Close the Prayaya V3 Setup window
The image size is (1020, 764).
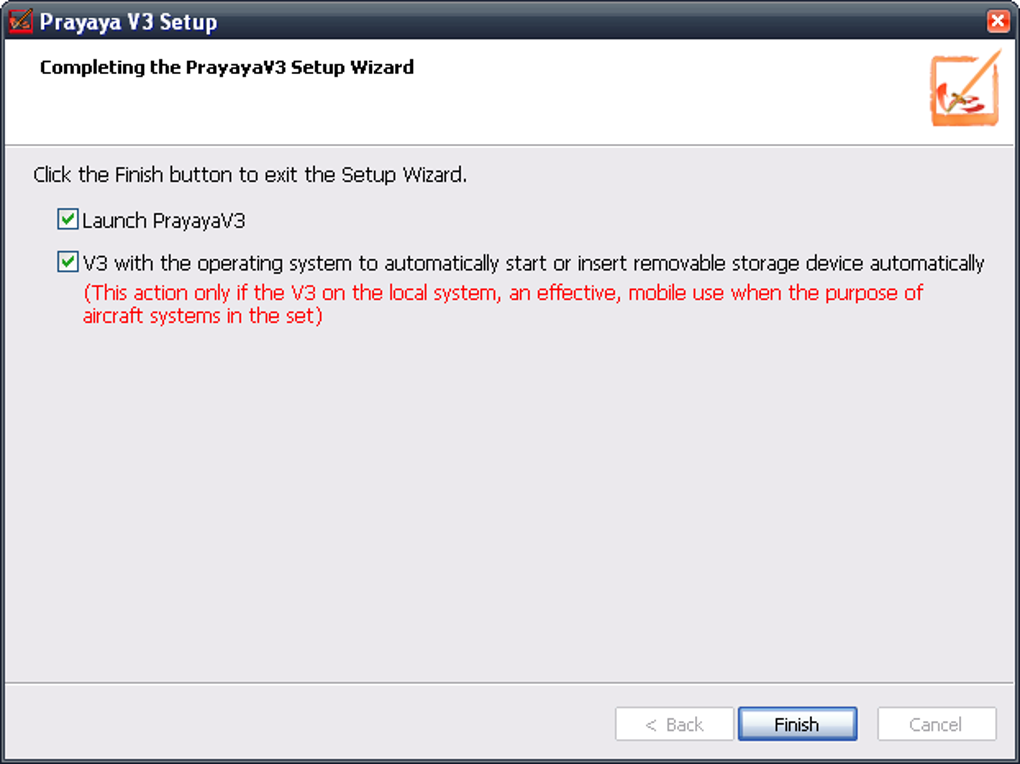click(x=996, y=21)
